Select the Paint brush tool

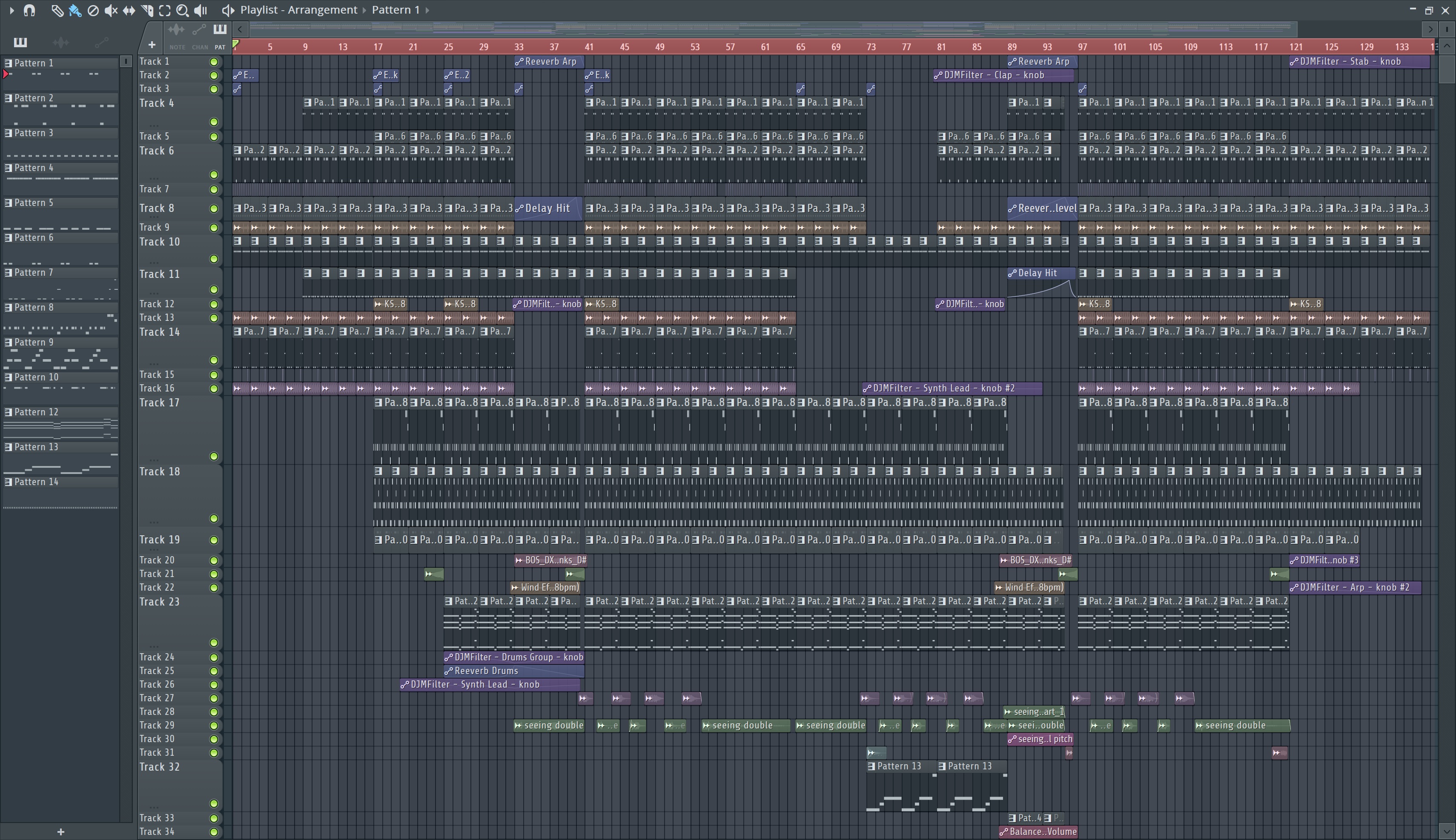coord(75,10)
